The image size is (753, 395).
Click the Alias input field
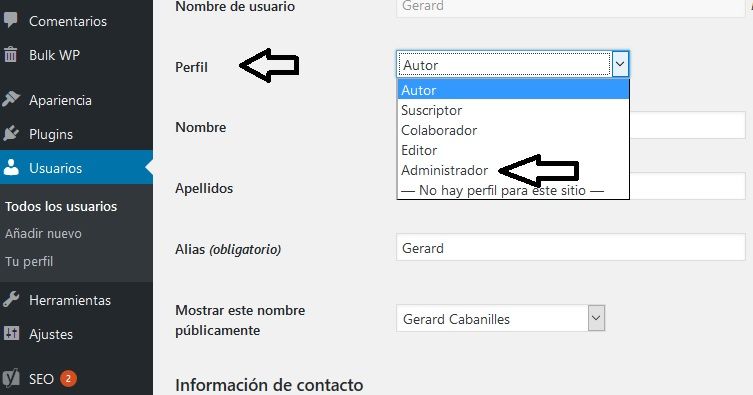coord(571,248)
